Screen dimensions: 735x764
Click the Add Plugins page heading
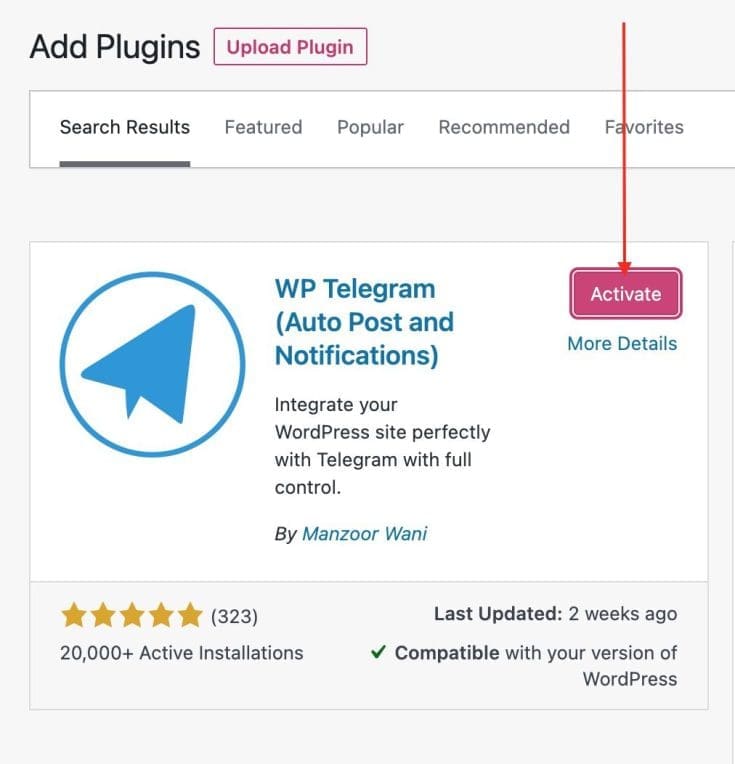115,47
